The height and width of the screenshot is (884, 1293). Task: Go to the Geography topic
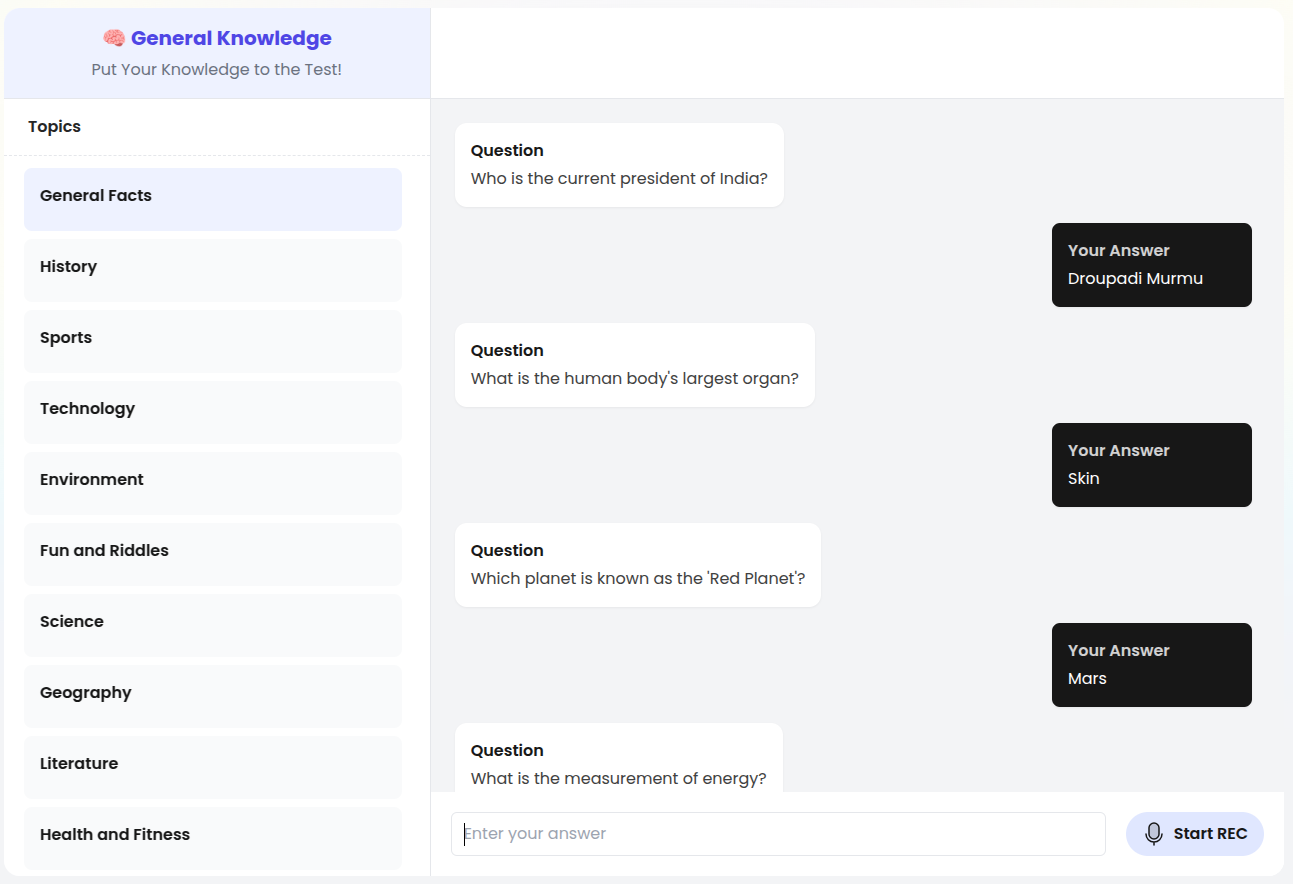click(x=213, y=696)
